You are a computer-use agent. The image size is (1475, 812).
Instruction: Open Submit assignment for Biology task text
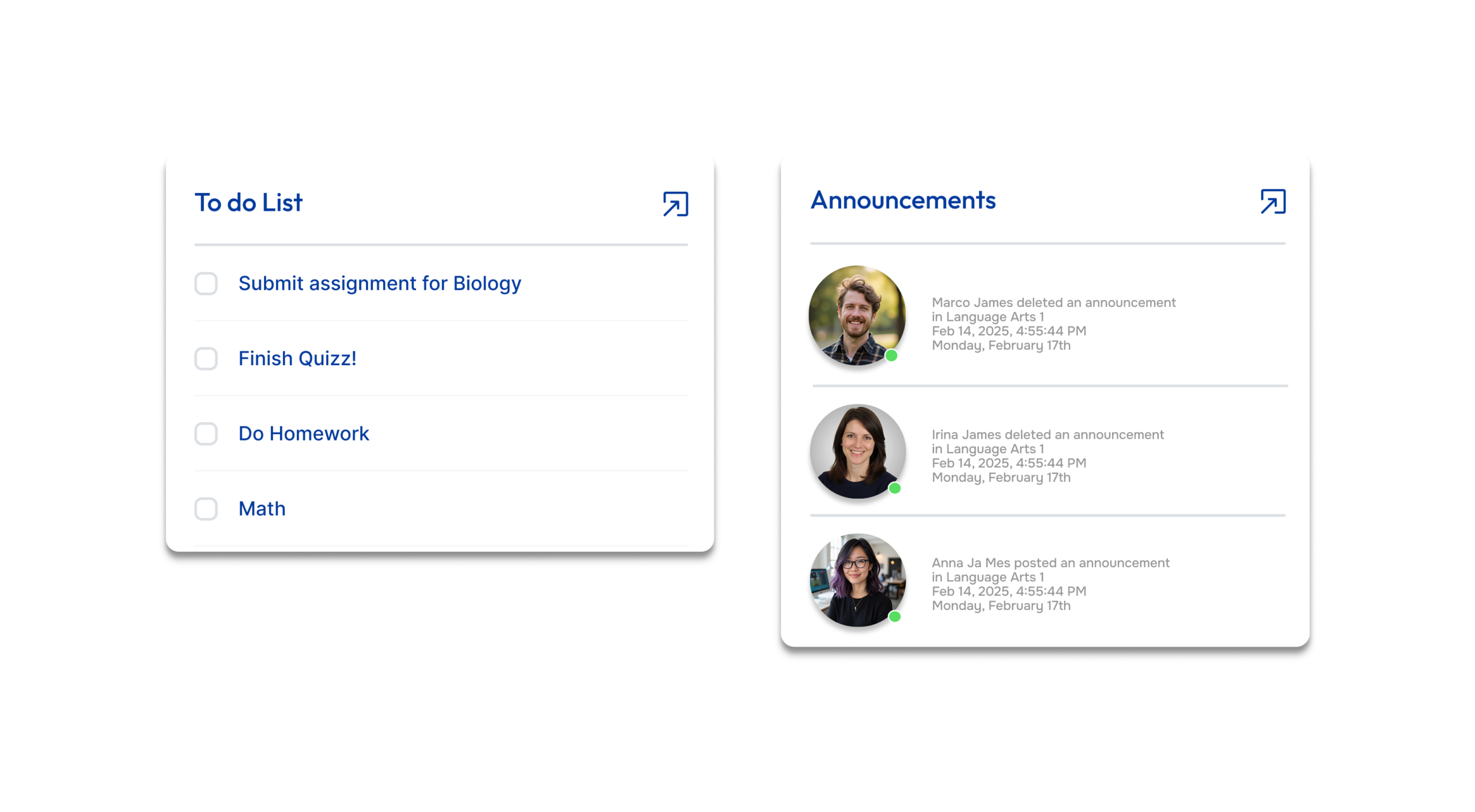pyautogui.click(x=380, y=283)
